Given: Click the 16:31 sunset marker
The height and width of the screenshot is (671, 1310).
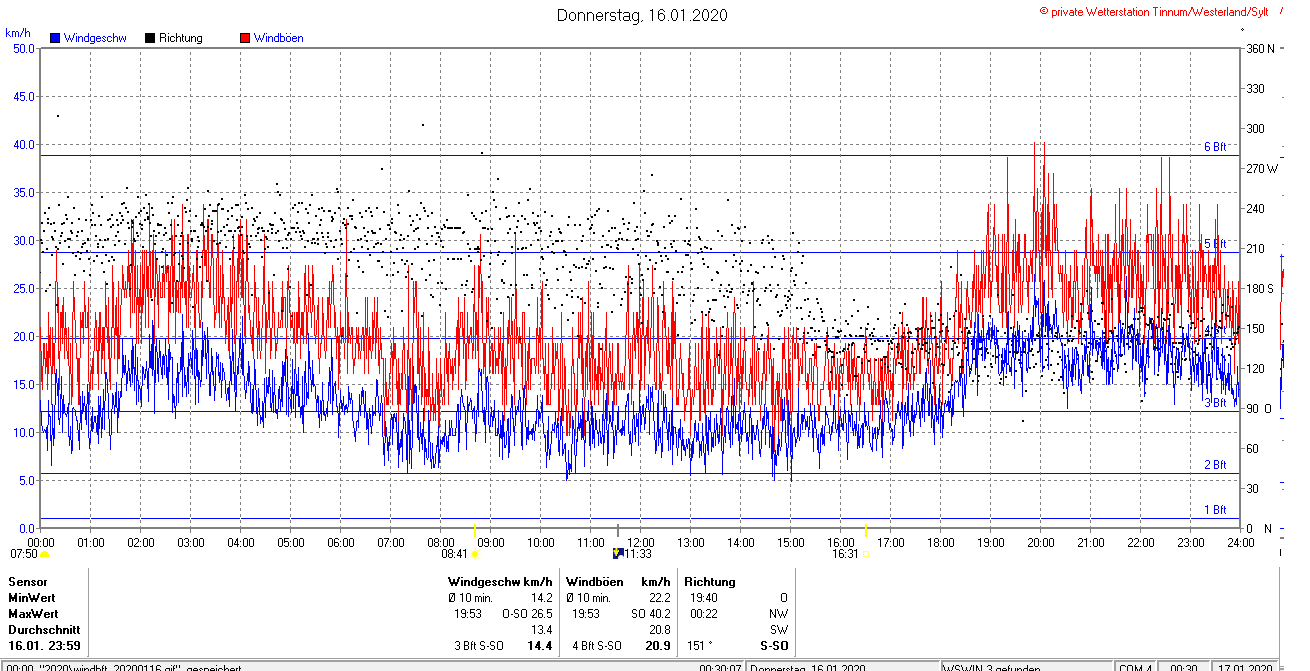Looking at the screenshot, I should tap(866, 553).
